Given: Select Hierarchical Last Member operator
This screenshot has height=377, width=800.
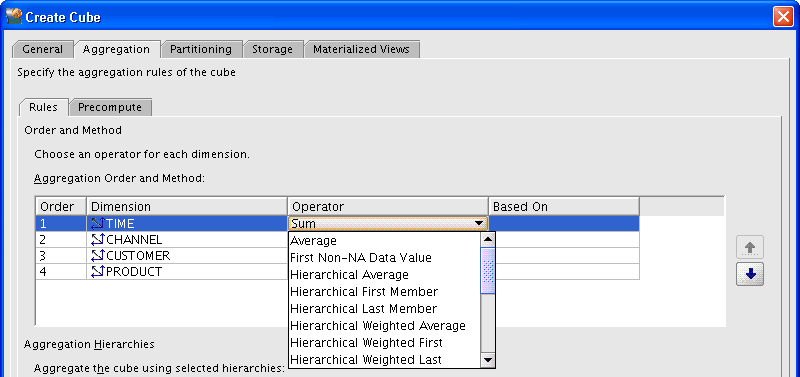Looking at the screenshot, I should click(x=384, y=309).
